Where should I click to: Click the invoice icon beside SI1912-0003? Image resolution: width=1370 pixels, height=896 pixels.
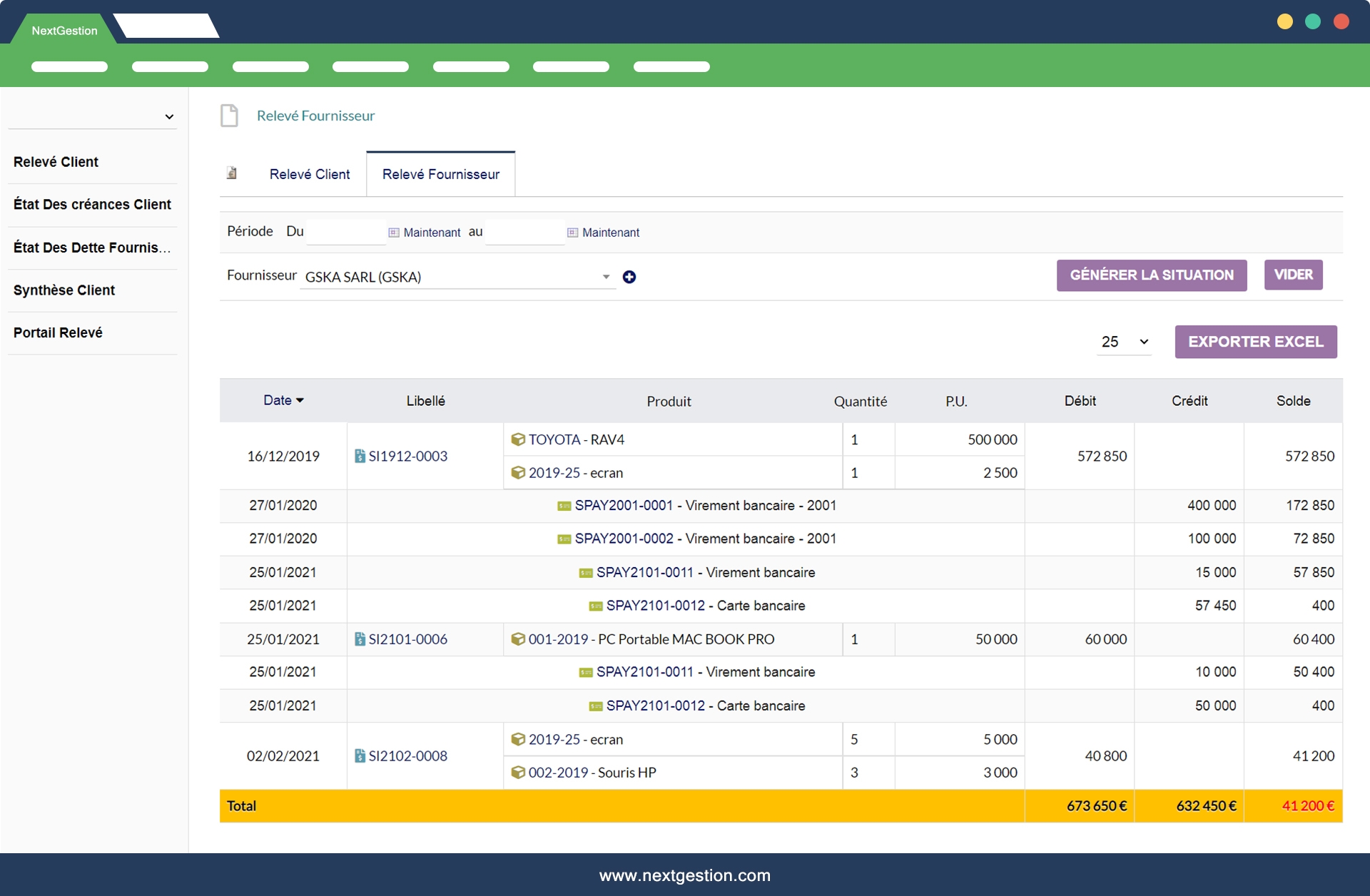pos(360,456)
